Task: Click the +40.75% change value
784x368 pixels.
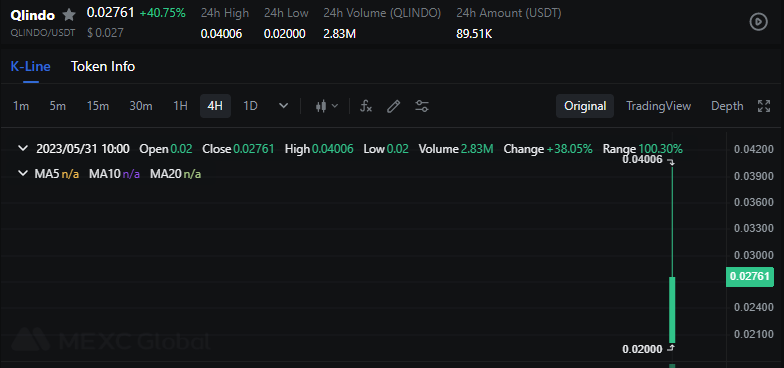Action: pyautogui.click(x=162, y=14)
